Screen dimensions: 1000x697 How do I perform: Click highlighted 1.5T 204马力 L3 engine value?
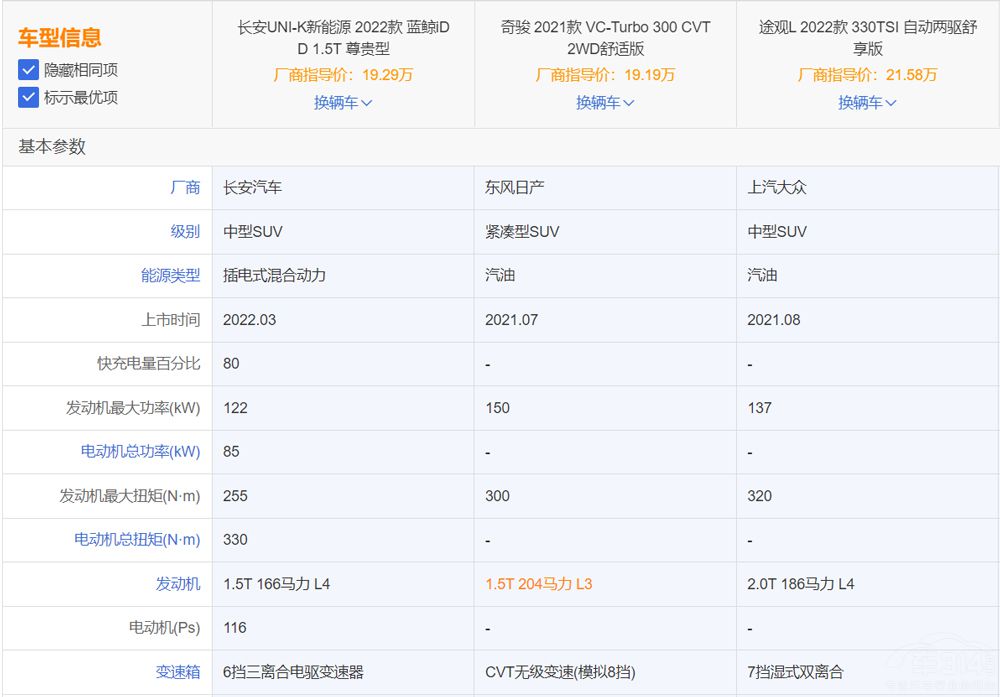tap(538, 583)
